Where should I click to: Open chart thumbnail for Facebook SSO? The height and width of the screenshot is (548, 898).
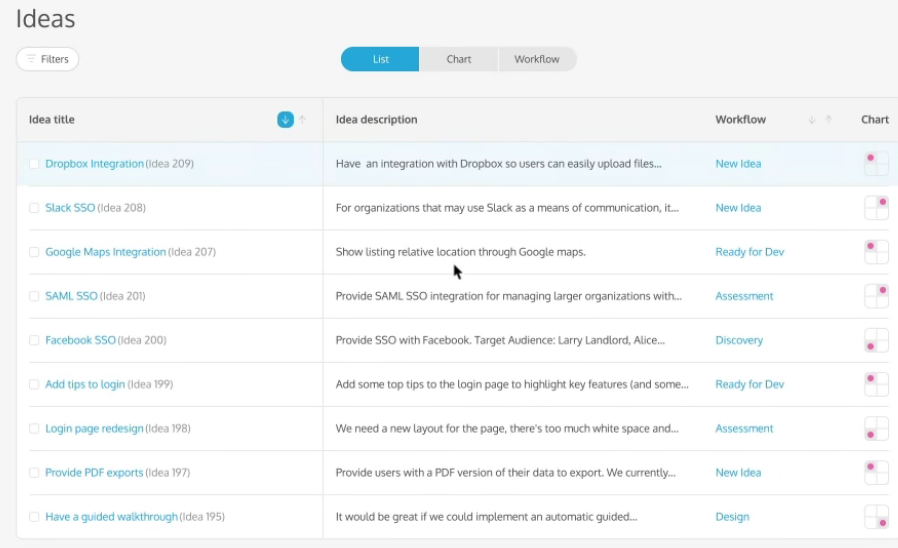pos(876,340)
